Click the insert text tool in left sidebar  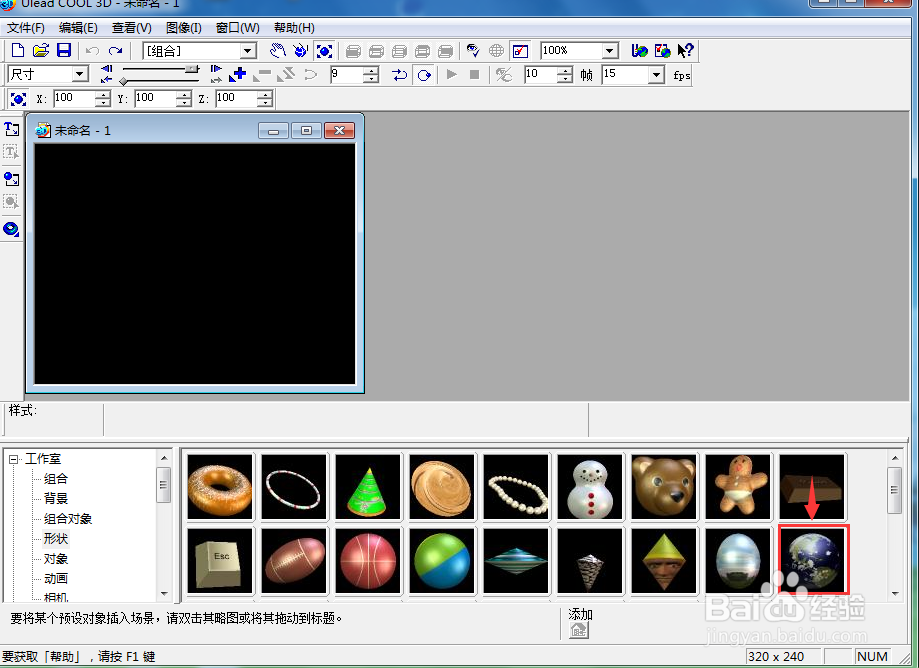click(11, 128)
